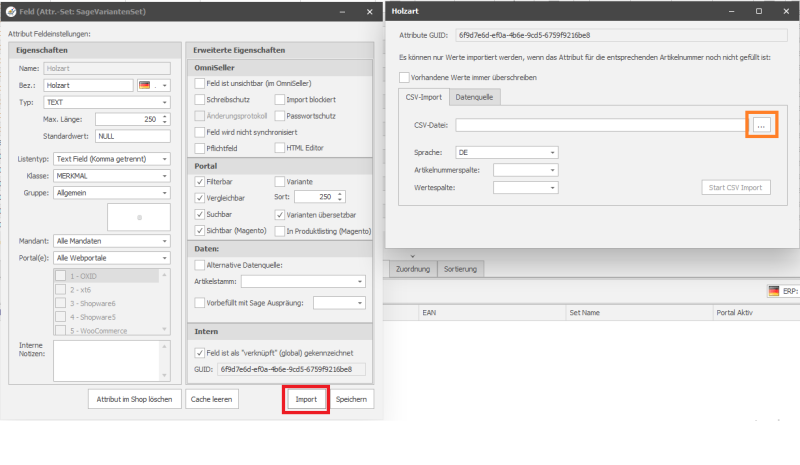Open CSV file browse button with three dots
This screenshot has height=465, width=800.
point(762,125)
